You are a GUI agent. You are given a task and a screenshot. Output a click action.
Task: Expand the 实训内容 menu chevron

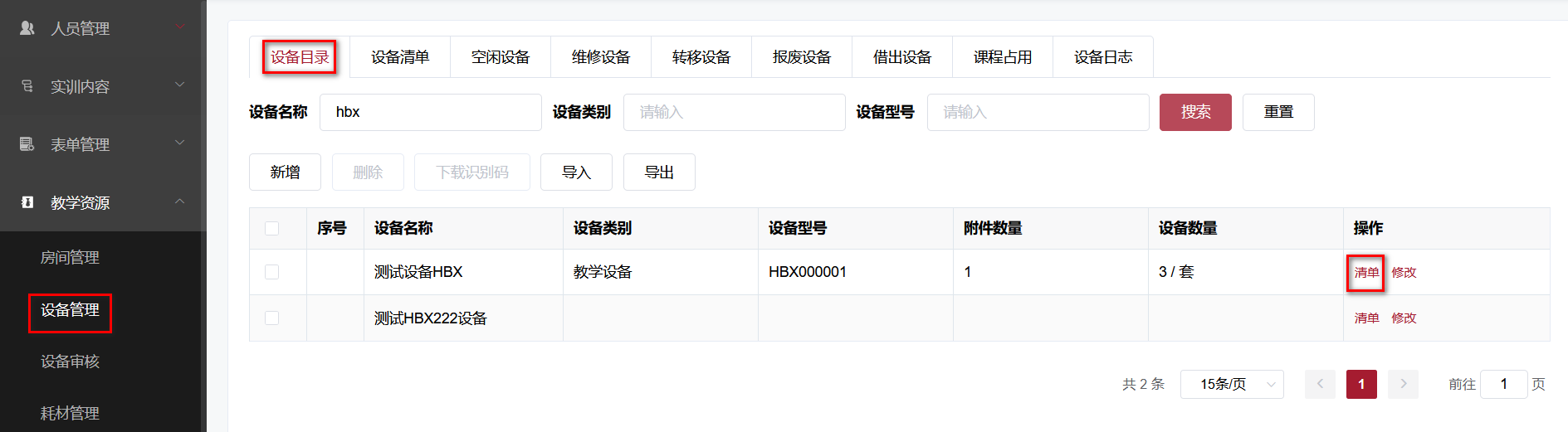tap(180, 85)
